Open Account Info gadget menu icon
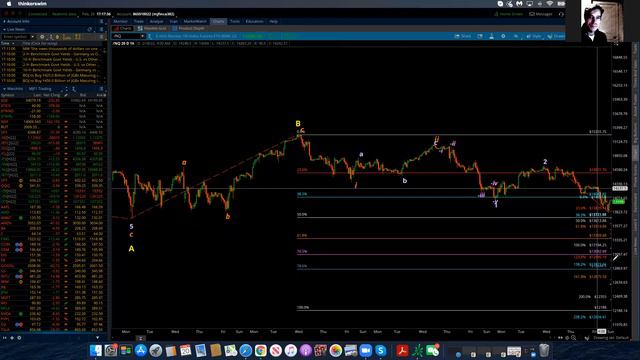This screenshot has width=640, height=360. coord(102,21)
